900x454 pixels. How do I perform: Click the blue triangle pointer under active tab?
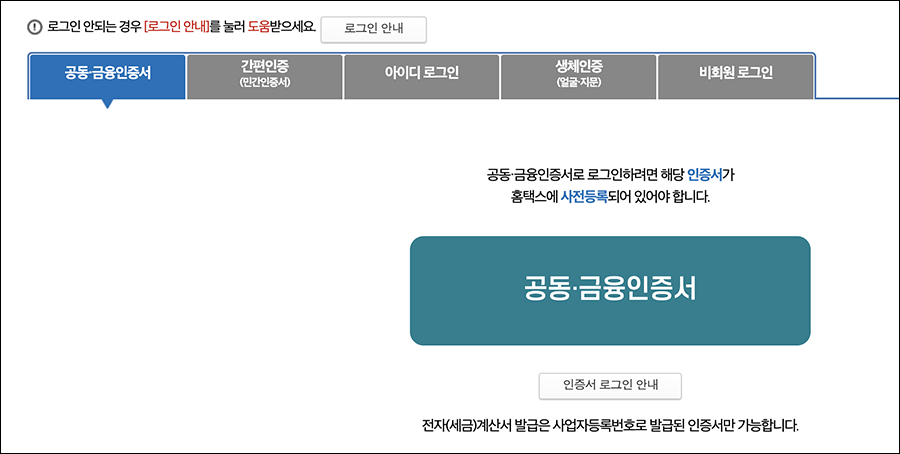pyautogui.click(x=107, y=104)
